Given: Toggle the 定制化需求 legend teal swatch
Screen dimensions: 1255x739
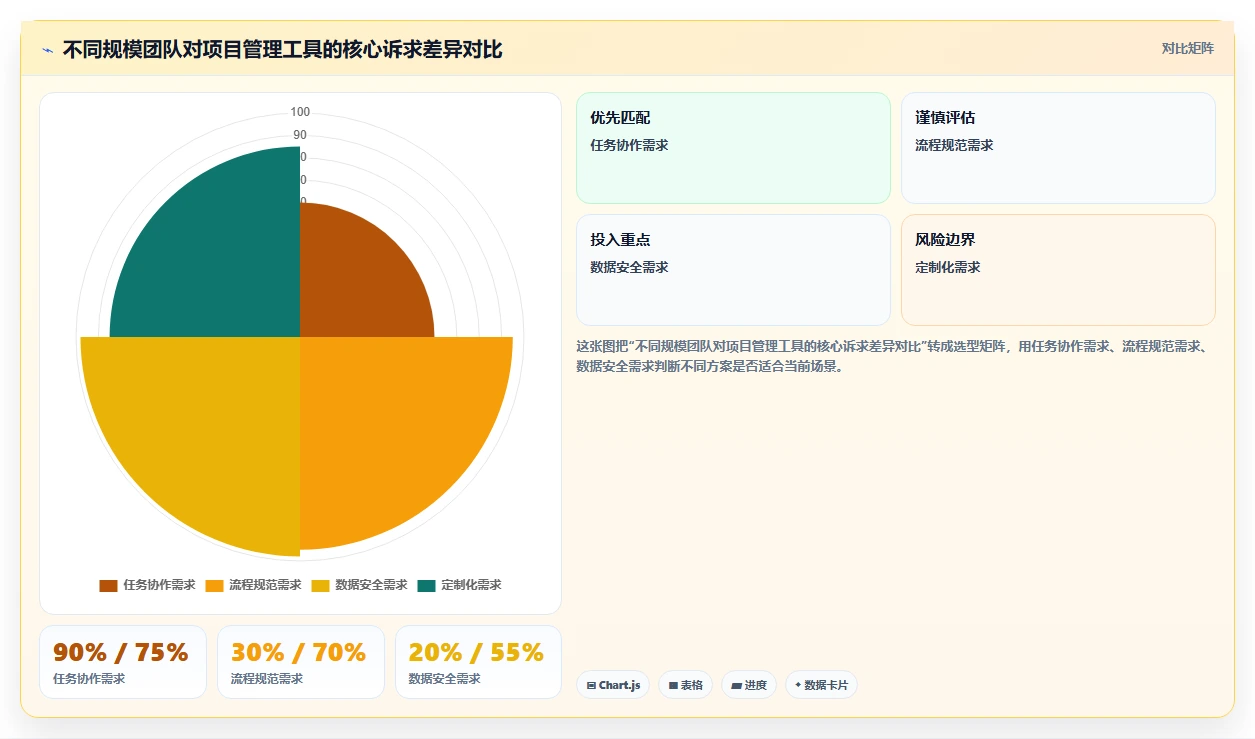Looking at the screenshot, I should click(x=426, y=585).
